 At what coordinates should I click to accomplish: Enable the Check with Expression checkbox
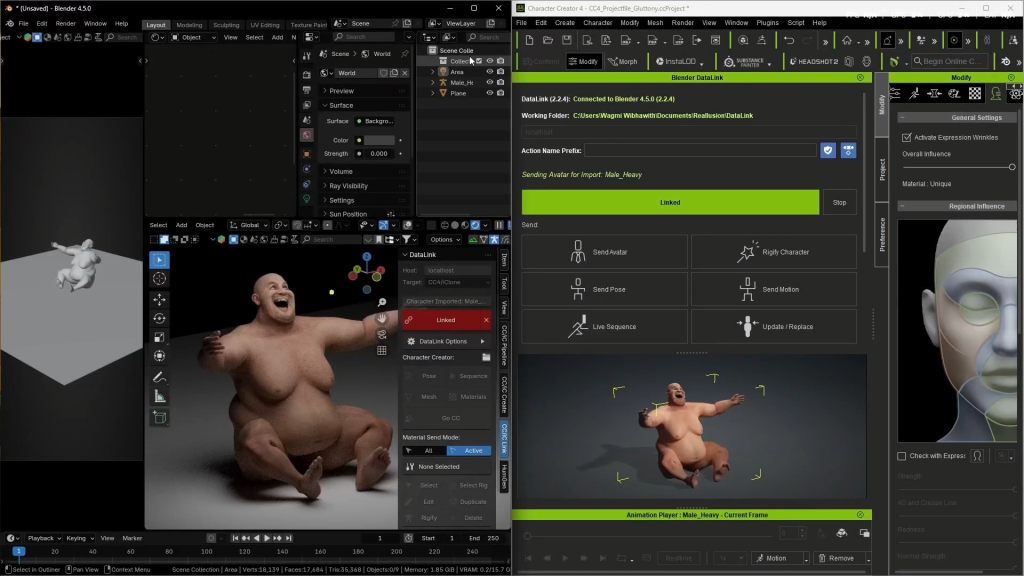point(903,456)
